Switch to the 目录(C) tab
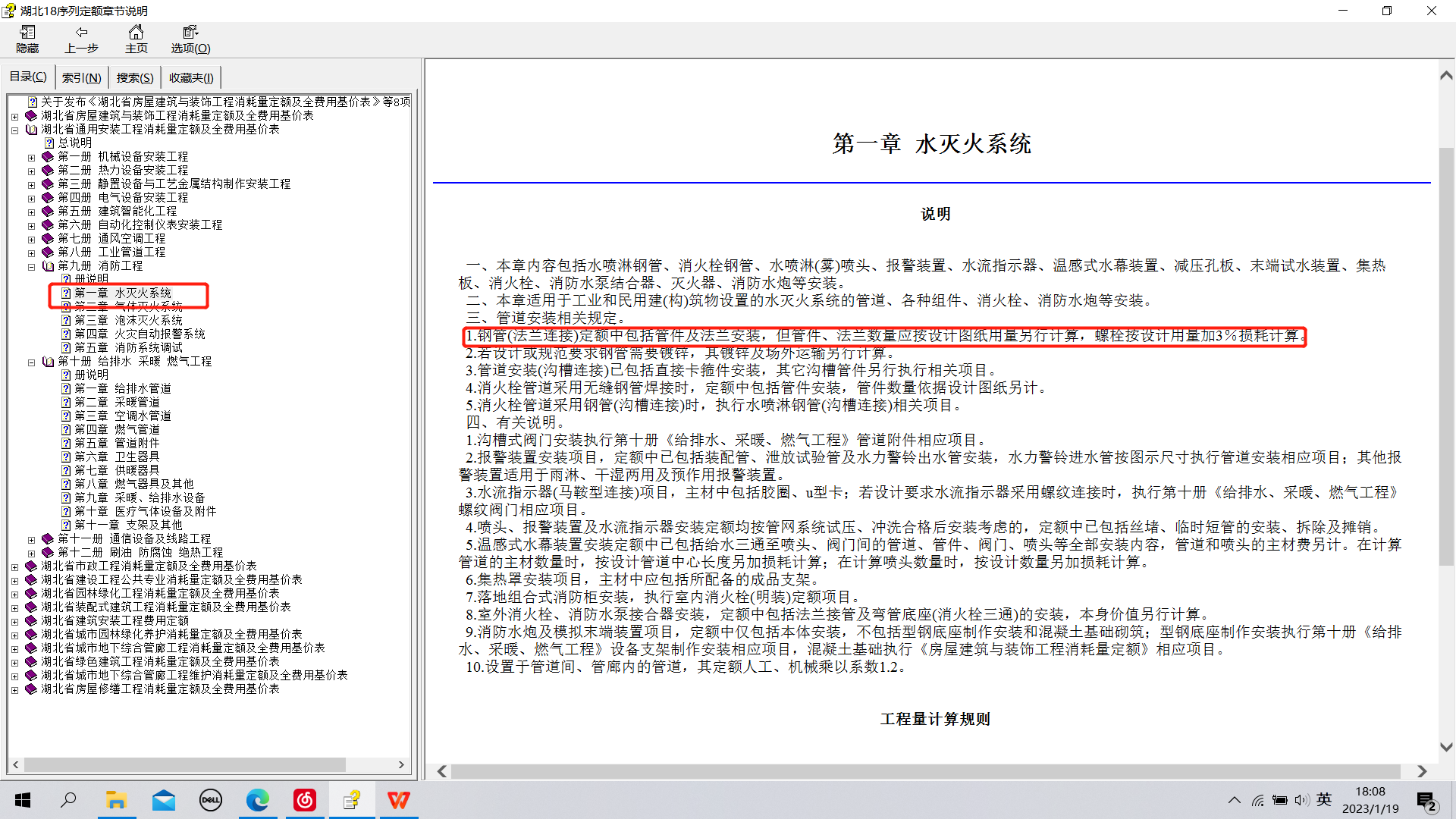The height and width of the screenshot is (819, 1456). [28, 77]
